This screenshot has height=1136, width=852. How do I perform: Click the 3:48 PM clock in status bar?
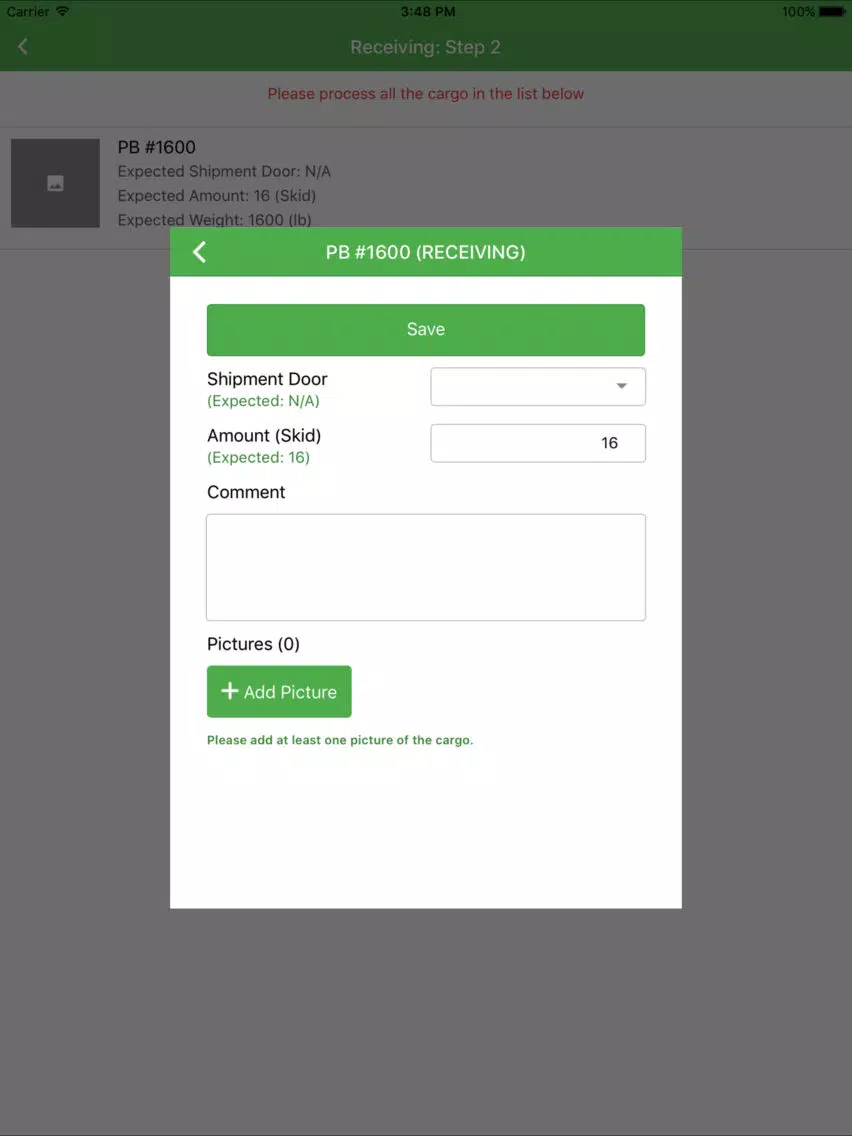[428, 12]
